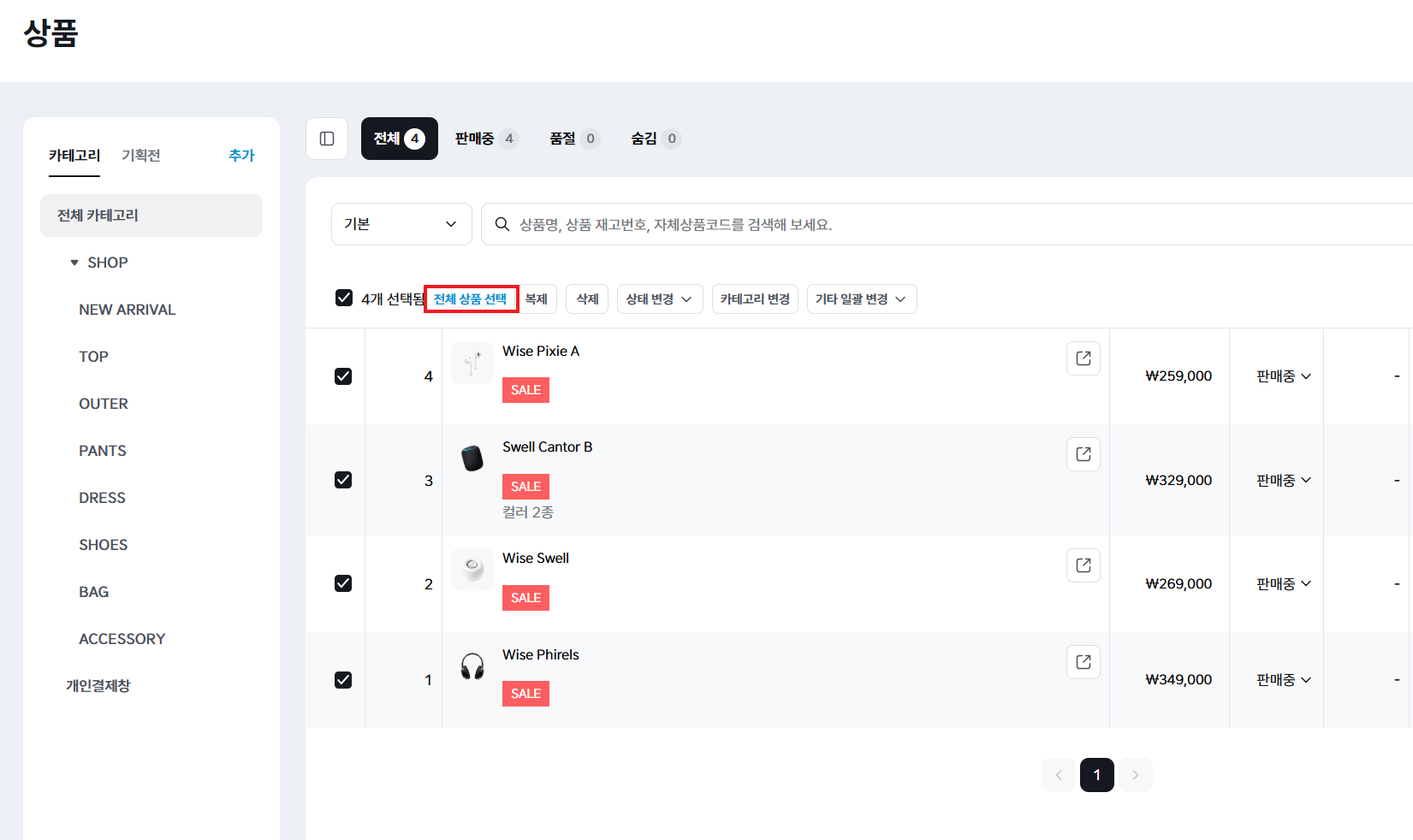Open Wise Phirels external link icon
The height and width of the screenshot is (840, 1413).
[x=1083, y=662]
